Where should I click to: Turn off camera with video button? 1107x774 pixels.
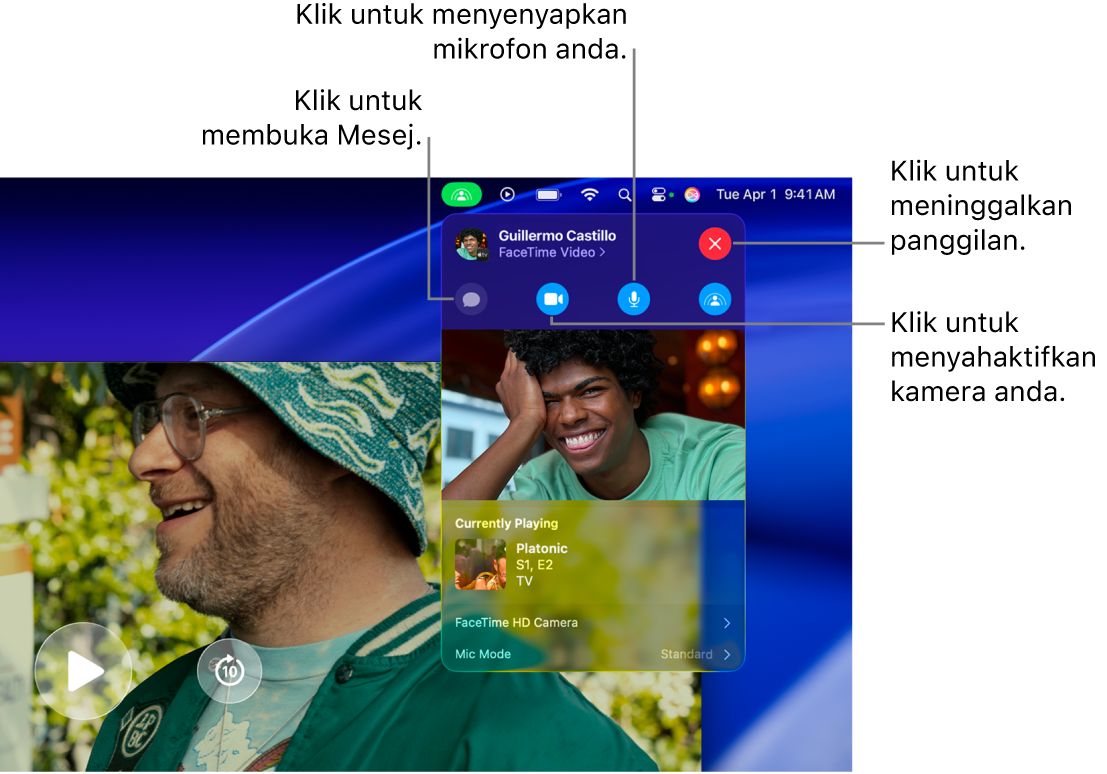pos(553,299)
